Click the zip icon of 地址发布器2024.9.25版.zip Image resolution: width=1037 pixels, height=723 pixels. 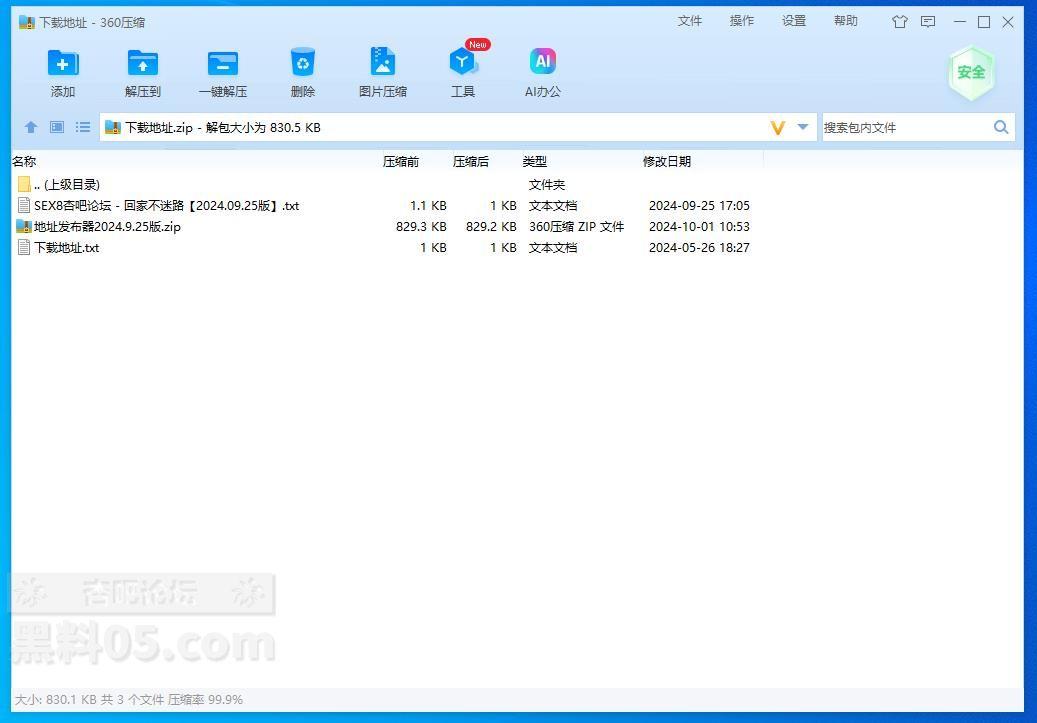pyautogui.click(x=24, y=226)
